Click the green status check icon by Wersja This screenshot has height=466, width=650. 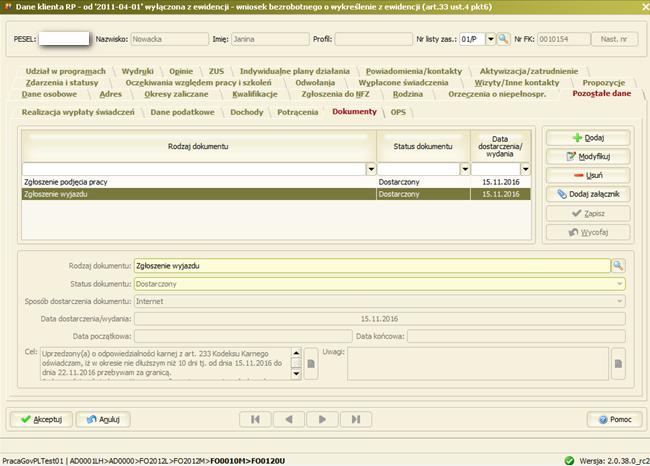569,461
